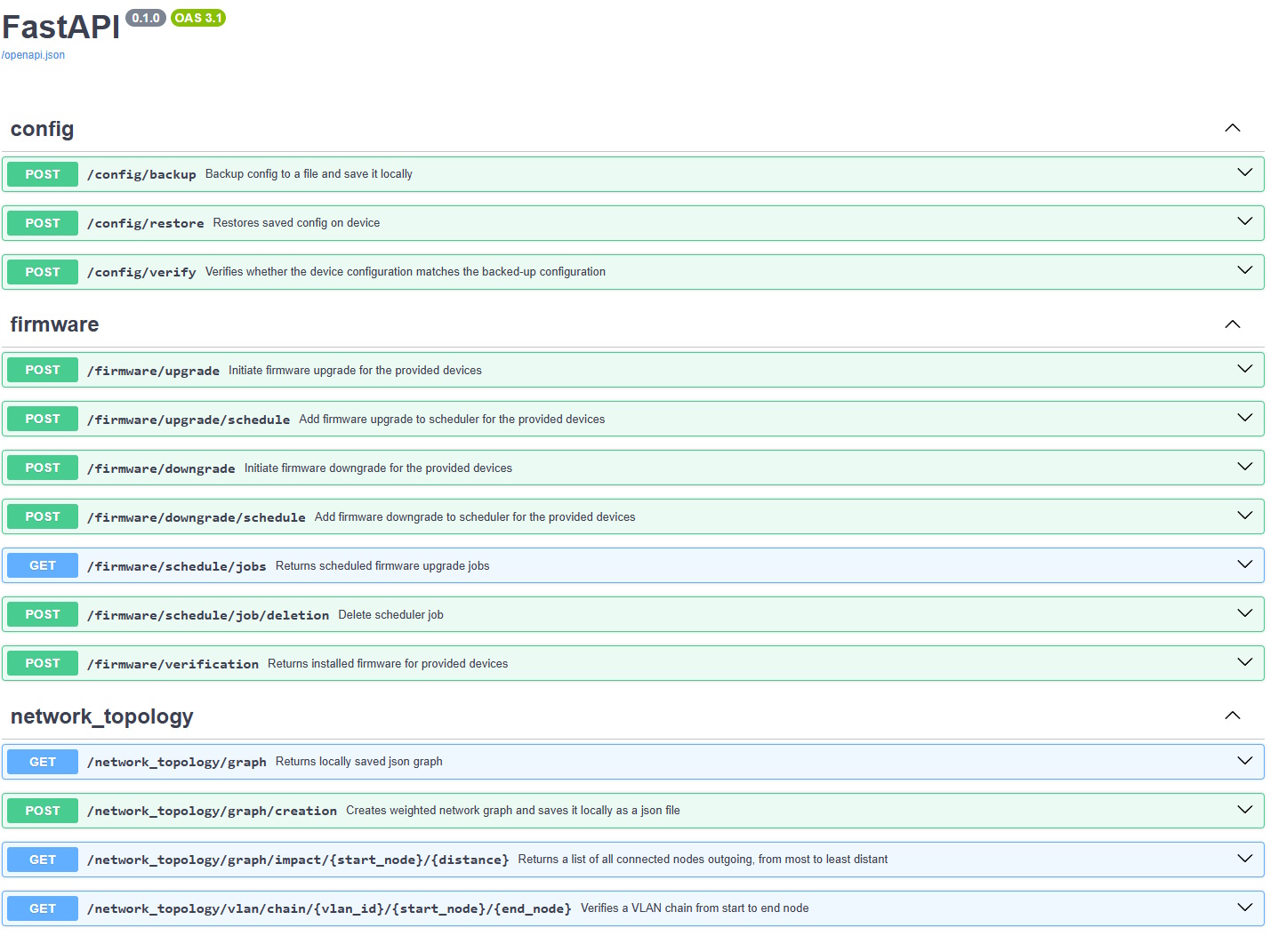Image resolution: width=1270 pixels, height=952 pixels.
Task: Collapse the config section chevron
Action: click(x=1233, y=128)
